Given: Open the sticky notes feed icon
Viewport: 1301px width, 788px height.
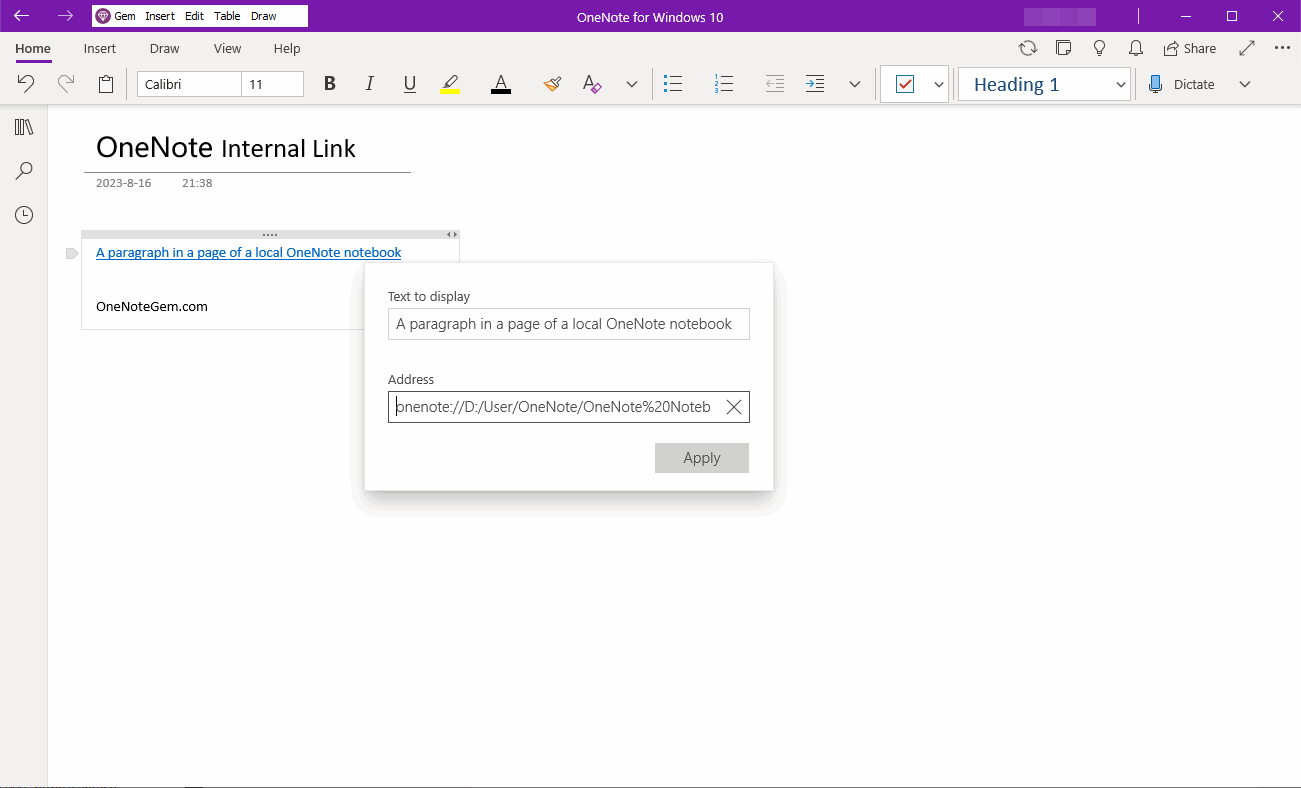Looking at the screenshot, I should pos(1064,48).
